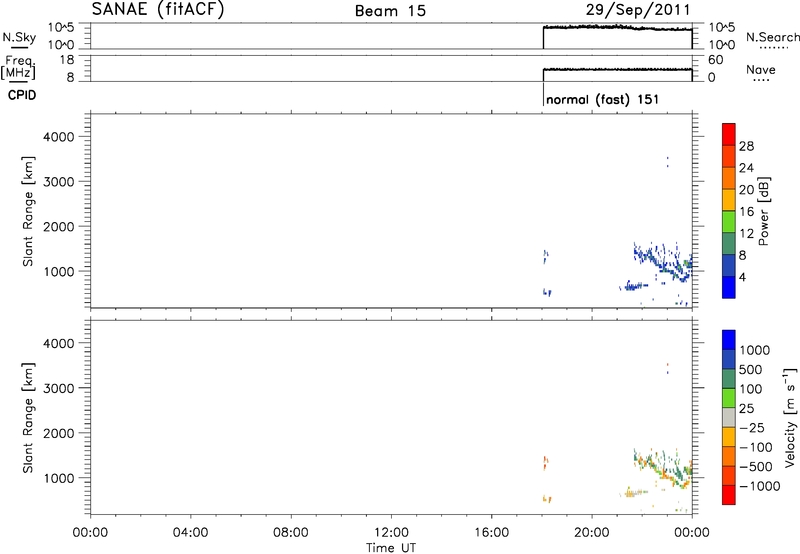Select the 4 tick on Power colorbar
800x554 pixels.
point(743,278)
